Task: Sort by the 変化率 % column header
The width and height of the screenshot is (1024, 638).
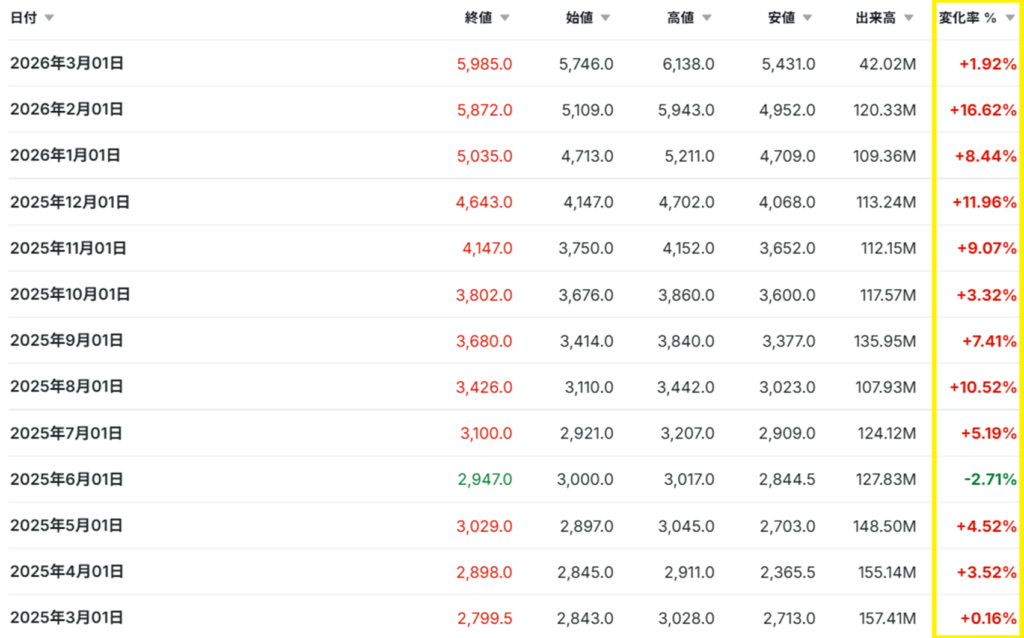Action: [967, 18]
